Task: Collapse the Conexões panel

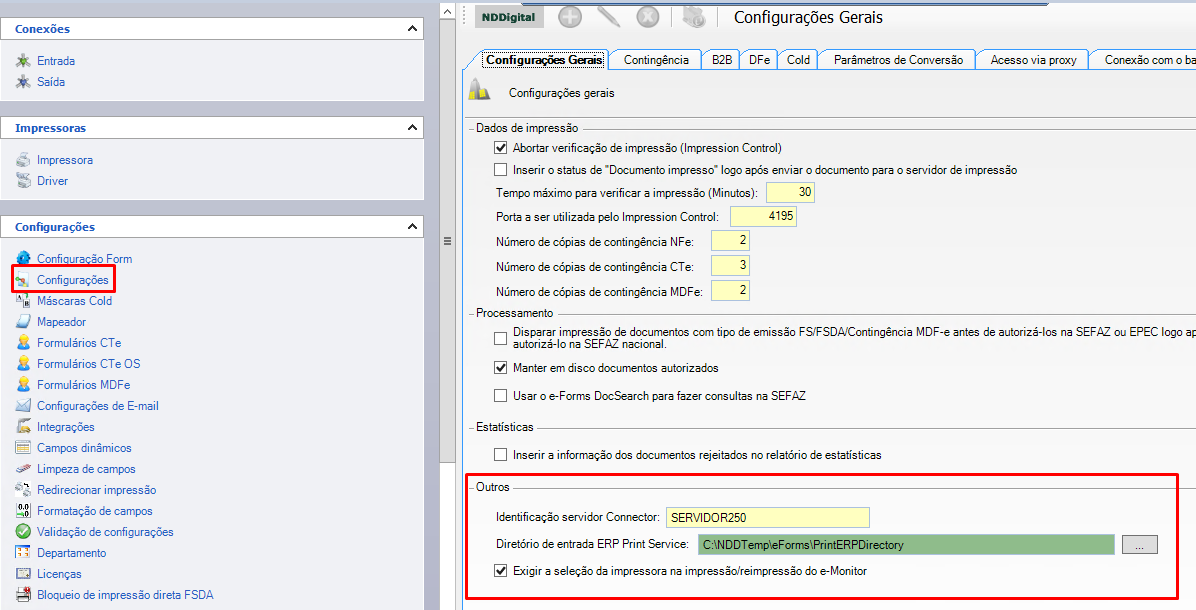Action: coord(413,30)
